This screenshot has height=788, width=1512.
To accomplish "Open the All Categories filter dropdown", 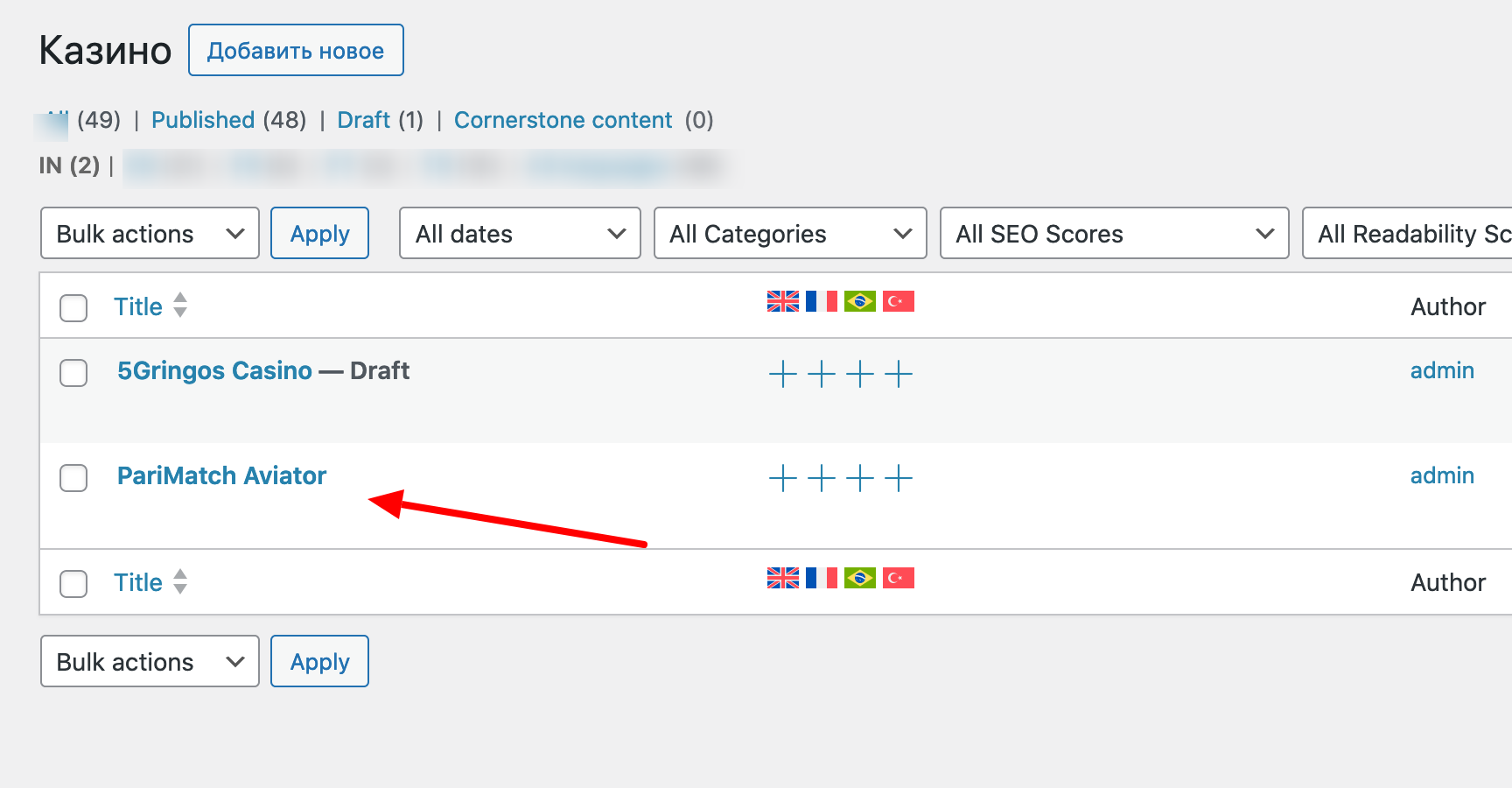I will point(790,233).
